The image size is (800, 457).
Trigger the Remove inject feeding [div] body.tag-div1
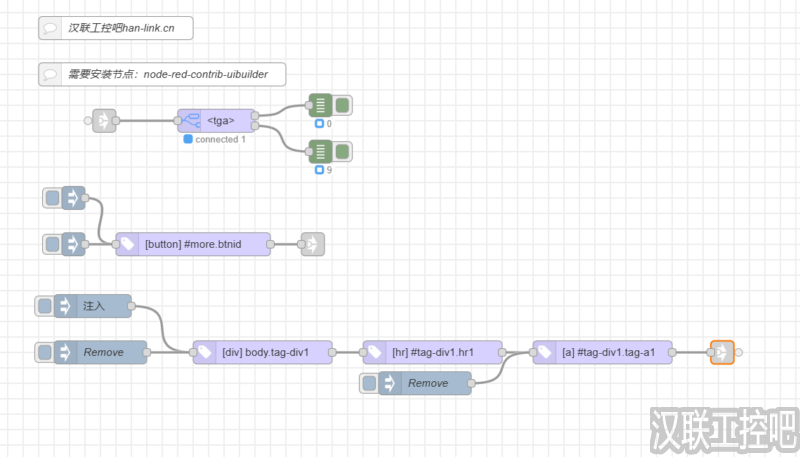46,352
